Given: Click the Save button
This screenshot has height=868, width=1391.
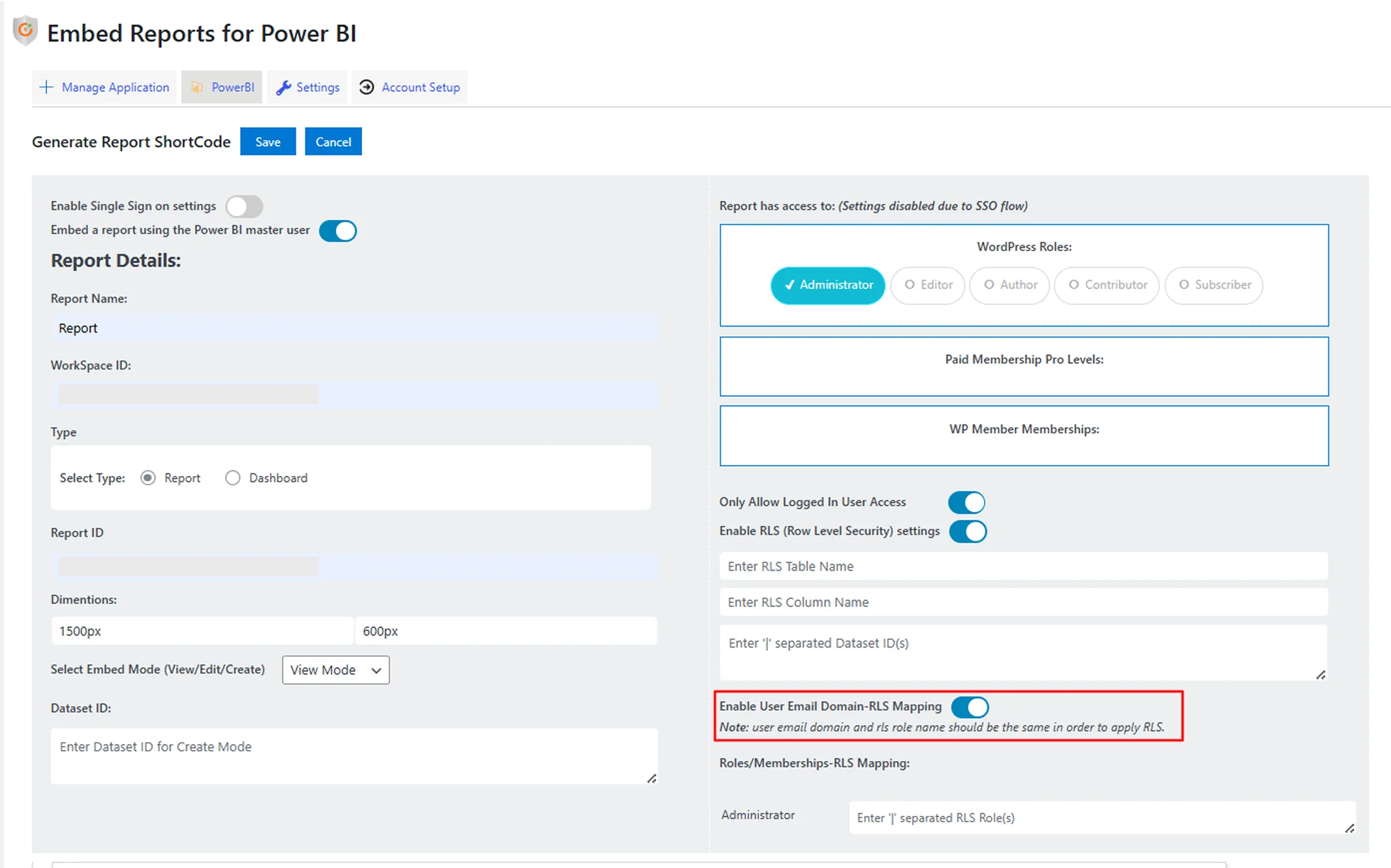Looking at the screenshot, I should click(x=268, y=142).
